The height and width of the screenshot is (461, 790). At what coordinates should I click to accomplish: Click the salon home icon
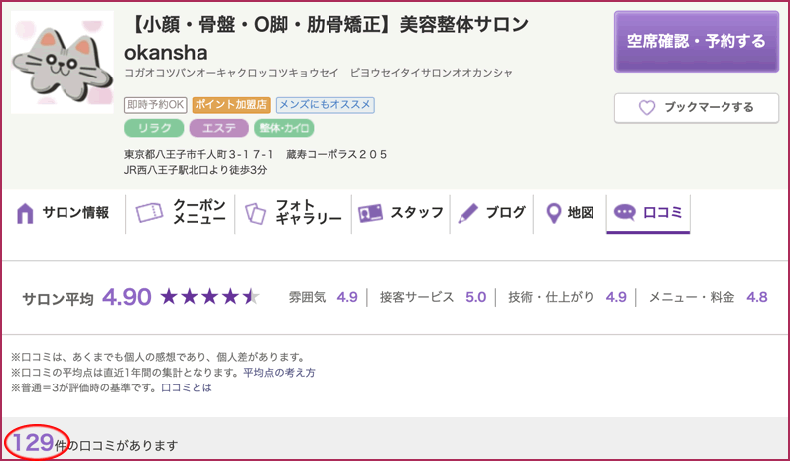click(x=25, y=213)
